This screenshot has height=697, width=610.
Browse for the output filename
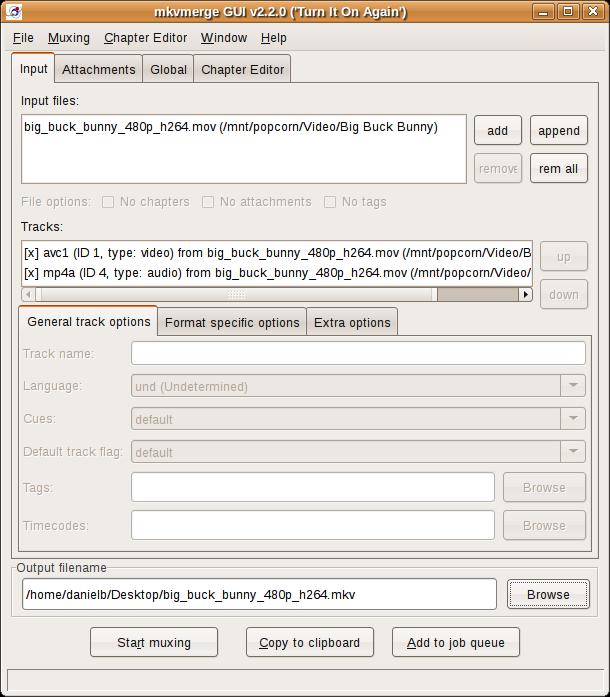pyautogui.click(x=548, y=594)
